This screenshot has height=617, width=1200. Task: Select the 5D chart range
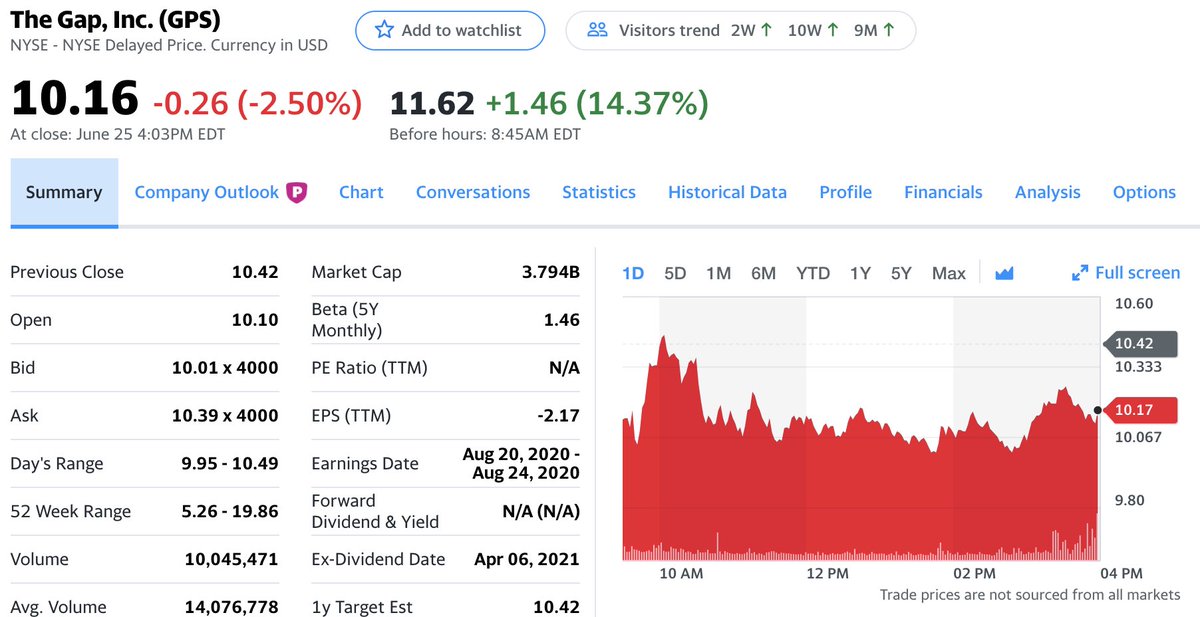point(675,273)
